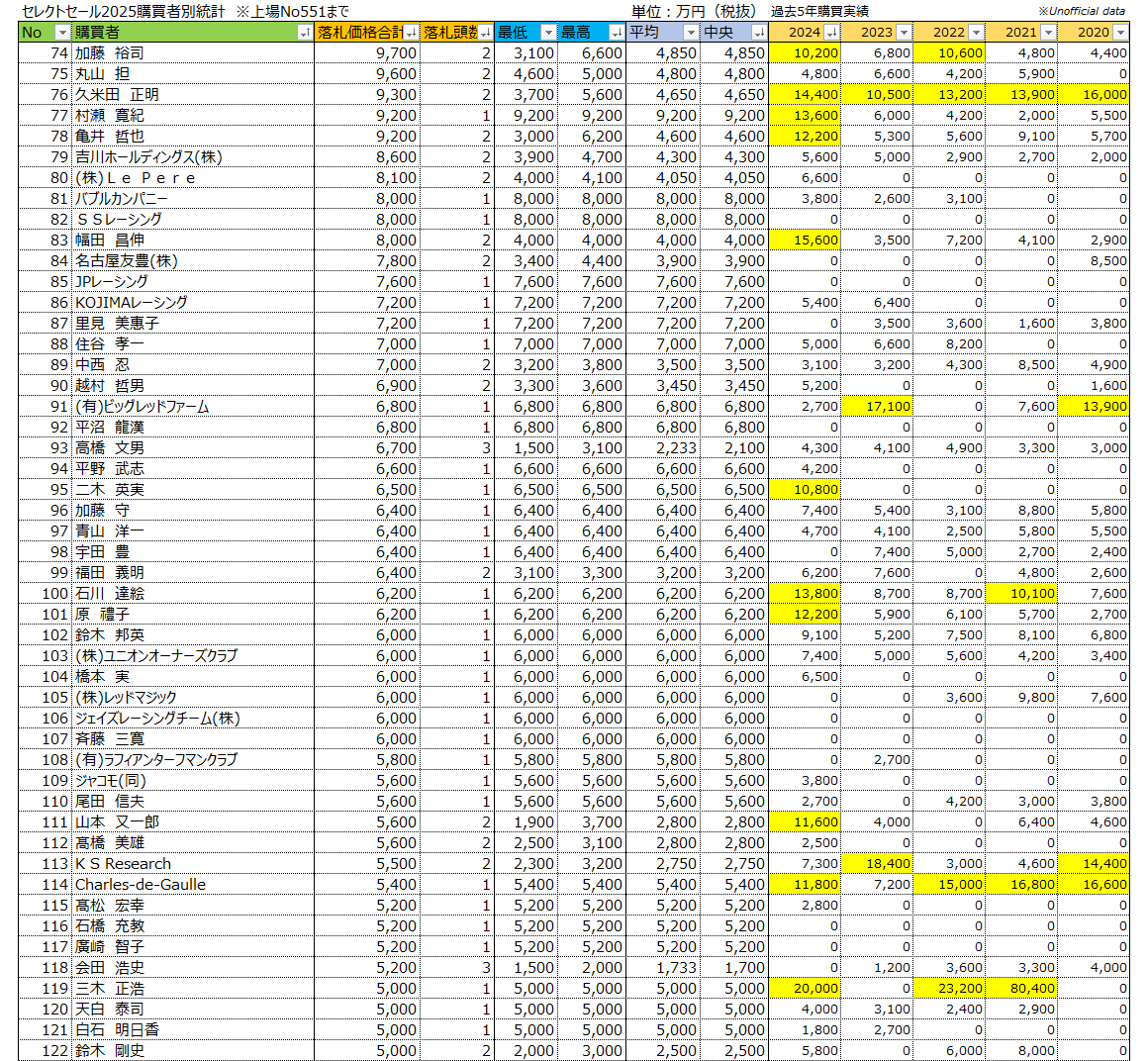Select buyer cell ジャコモ(同)

tap(193, 781)
